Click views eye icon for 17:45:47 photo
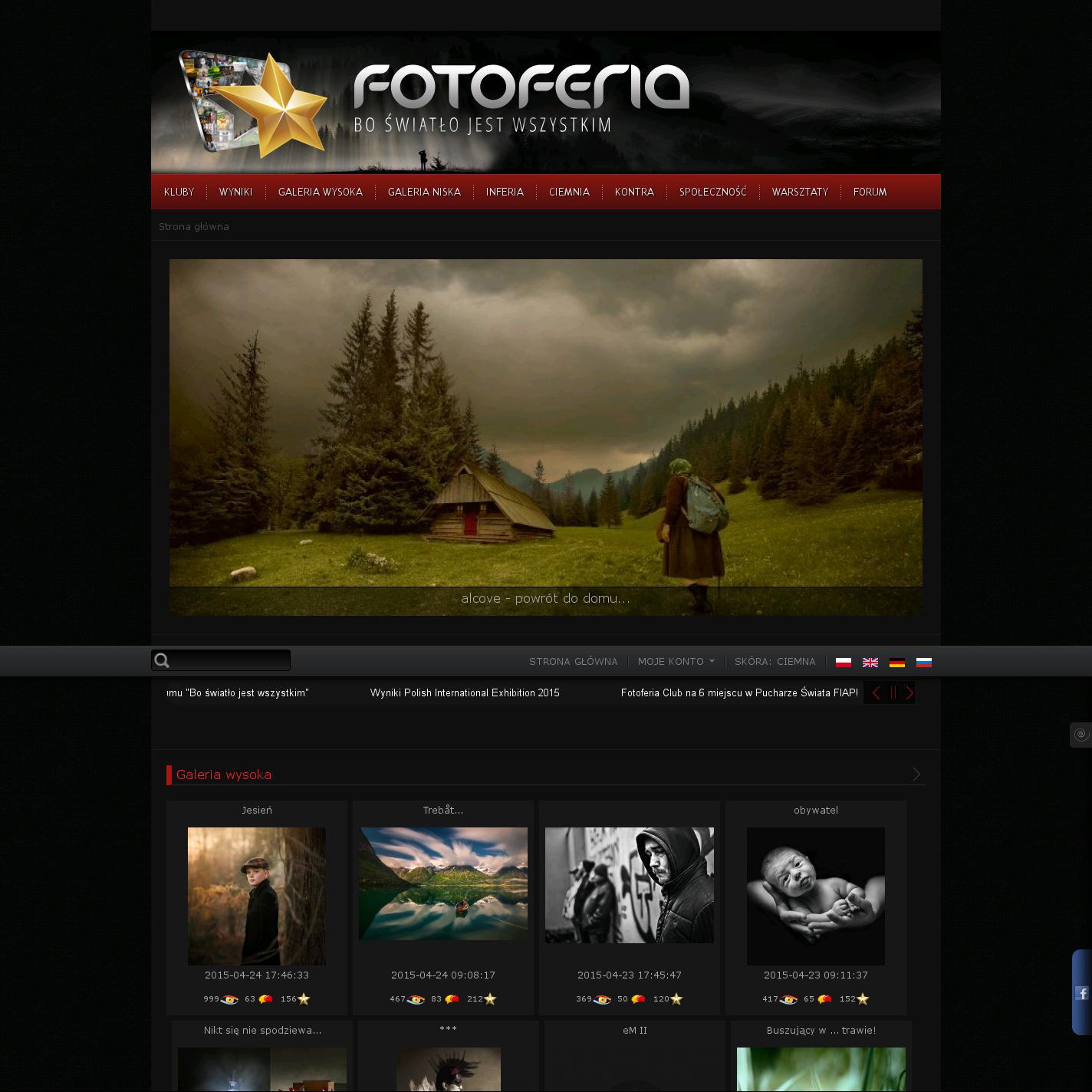Image resolution: width=1092 pixels, height=1092 pixels. click(x=602, y=999)
